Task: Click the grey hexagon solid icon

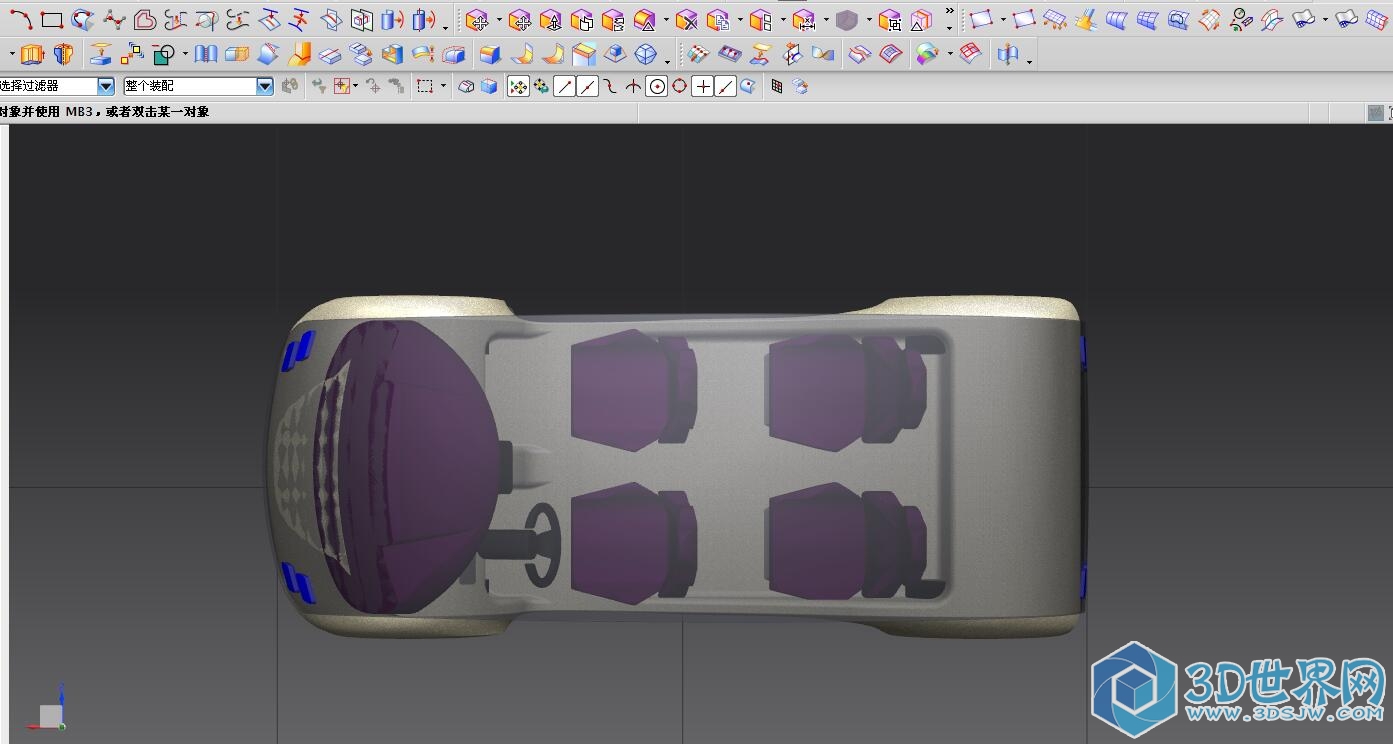Action: click(846, 20)
